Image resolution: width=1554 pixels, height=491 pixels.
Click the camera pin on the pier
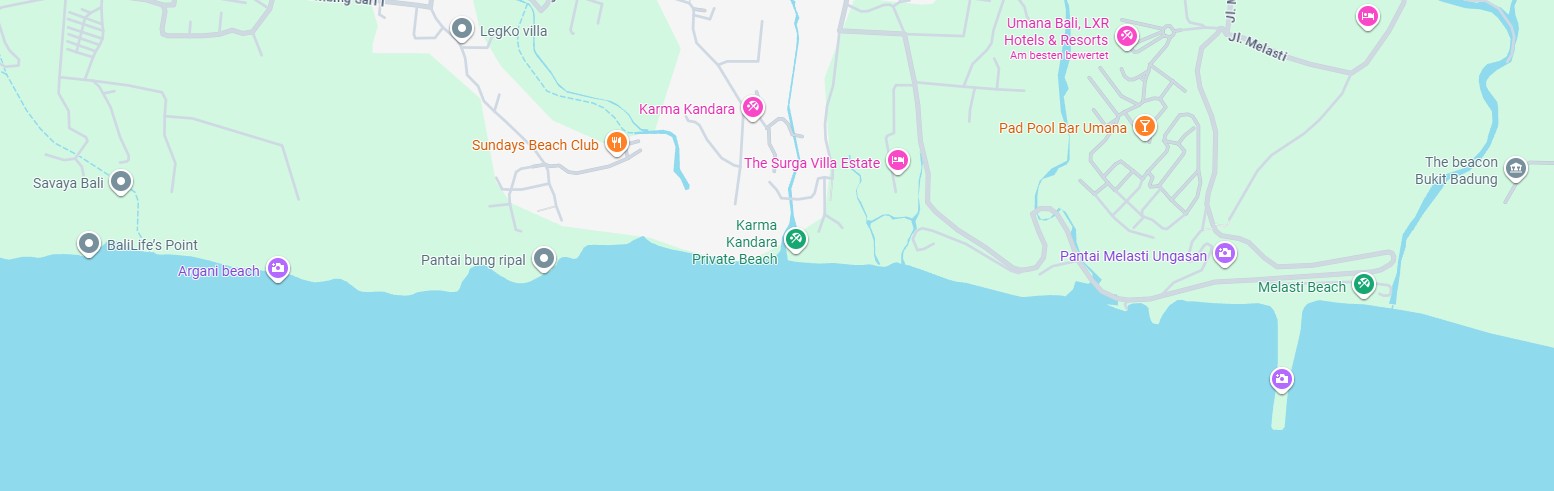coord(1282,380)
